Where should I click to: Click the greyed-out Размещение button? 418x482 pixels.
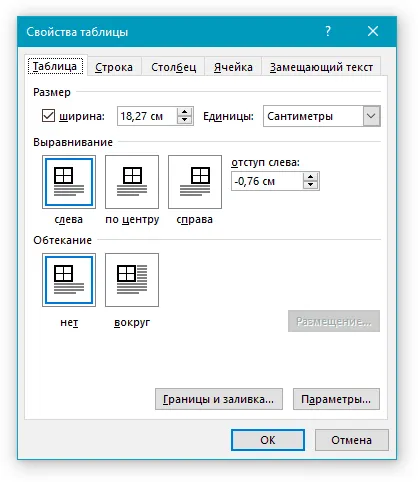point(334,321)
